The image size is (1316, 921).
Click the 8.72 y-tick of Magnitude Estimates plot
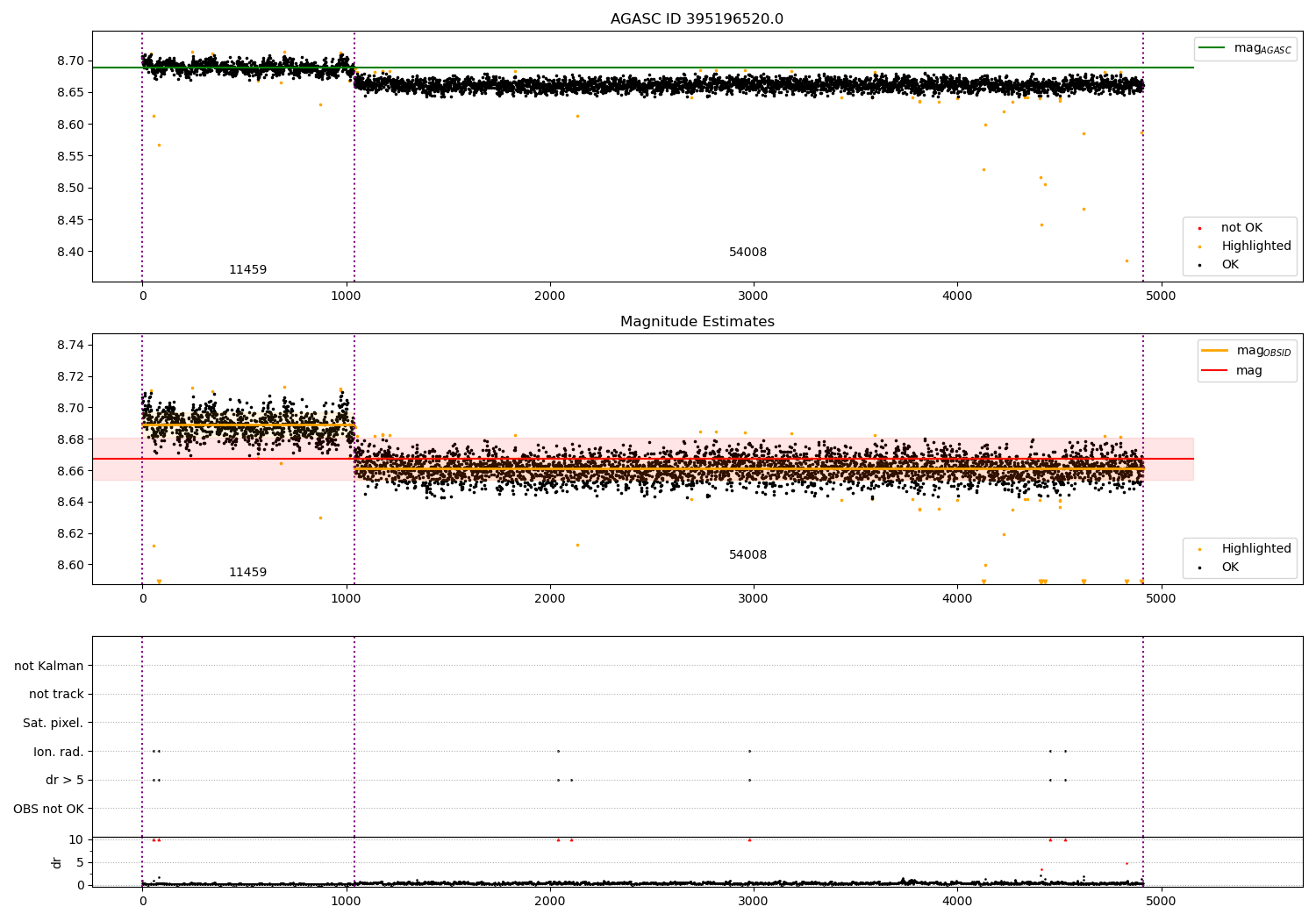(71, 376)
